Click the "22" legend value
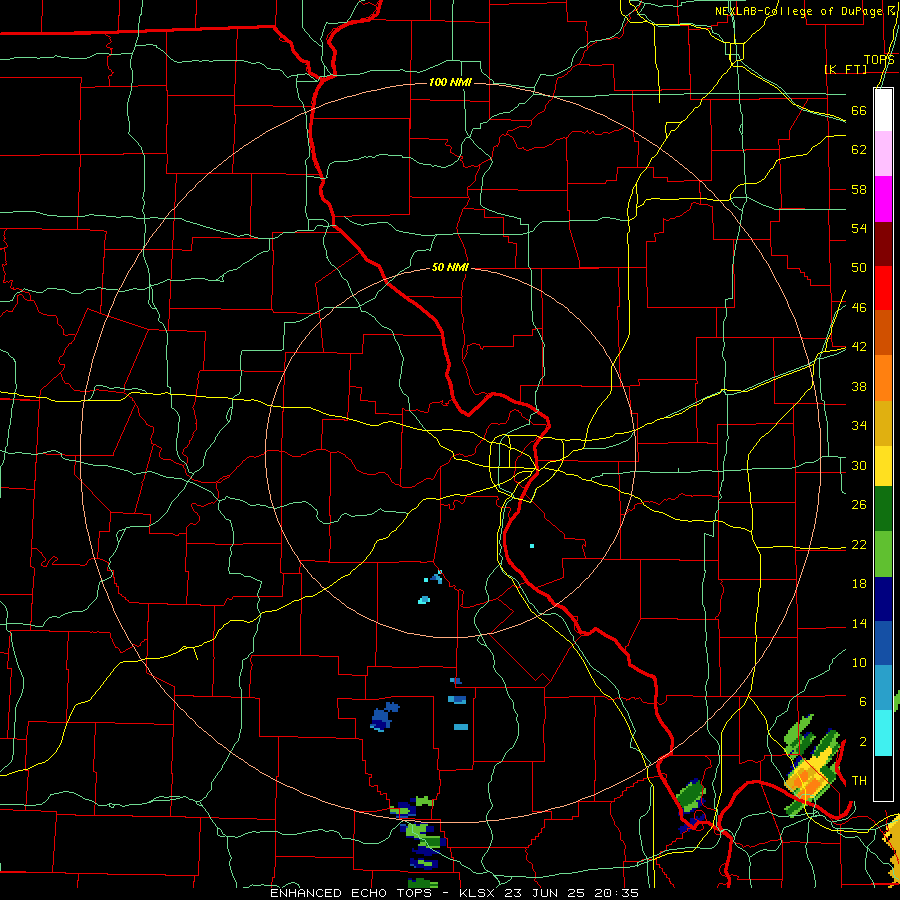The image size is (900, 900). pyautogui.click(x=859, y=545)
